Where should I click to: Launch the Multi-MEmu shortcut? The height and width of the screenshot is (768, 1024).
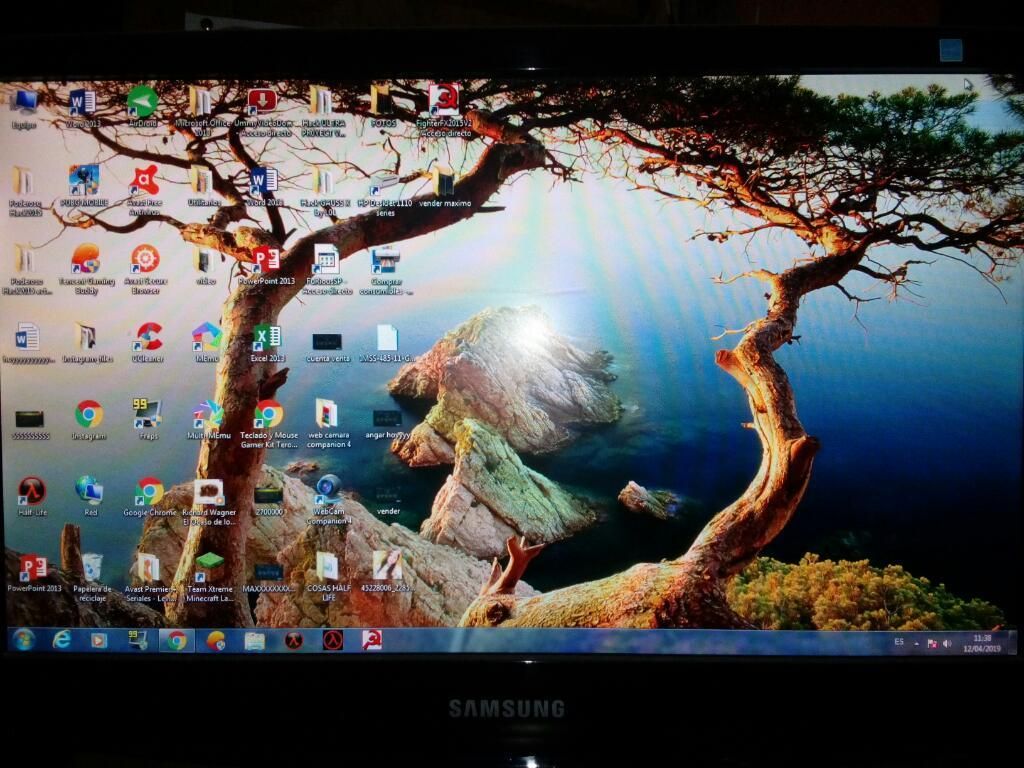208,420
